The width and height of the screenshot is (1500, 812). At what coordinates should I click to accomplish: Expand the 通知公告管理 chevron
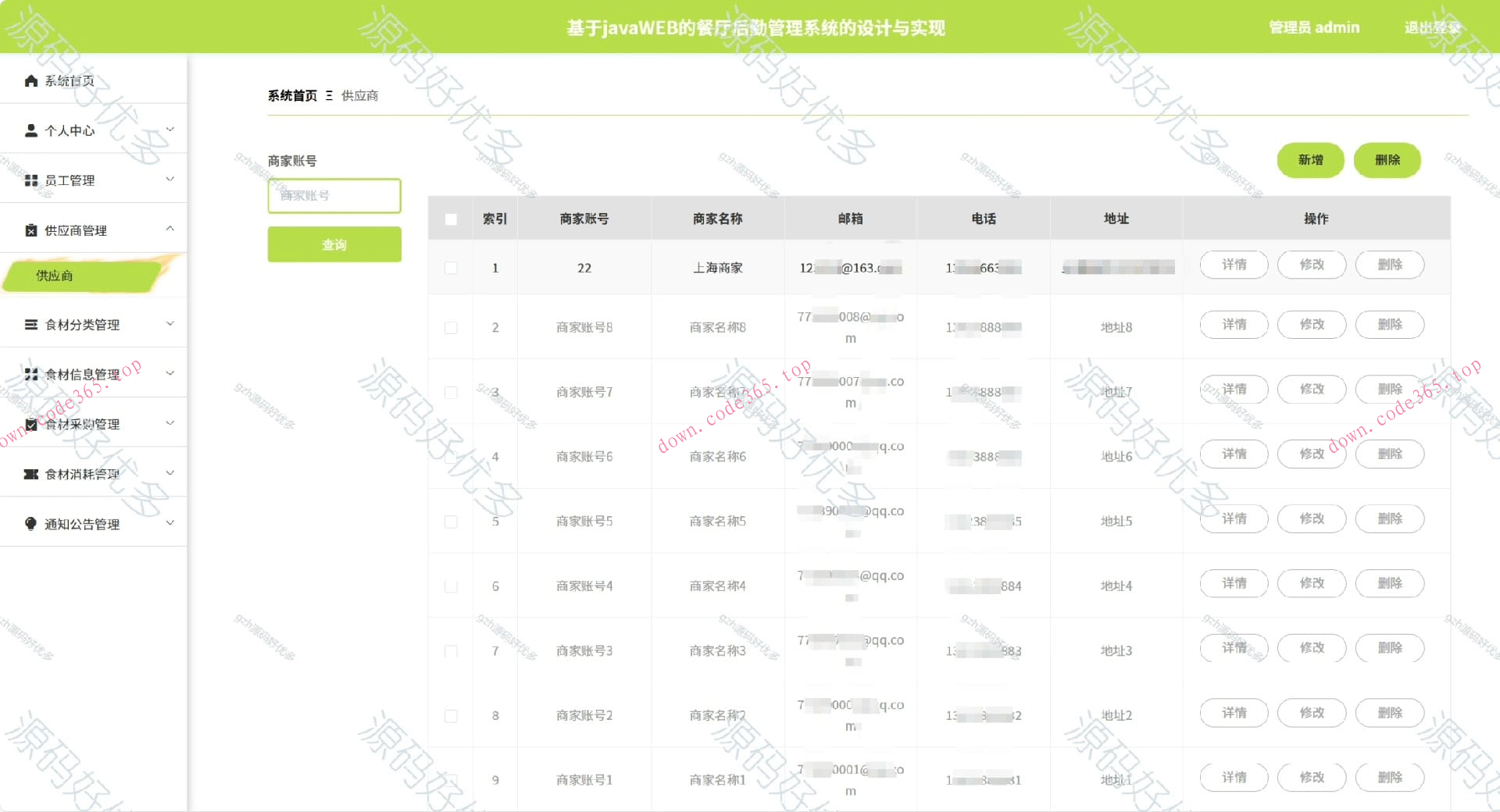(x=170, y=523)
